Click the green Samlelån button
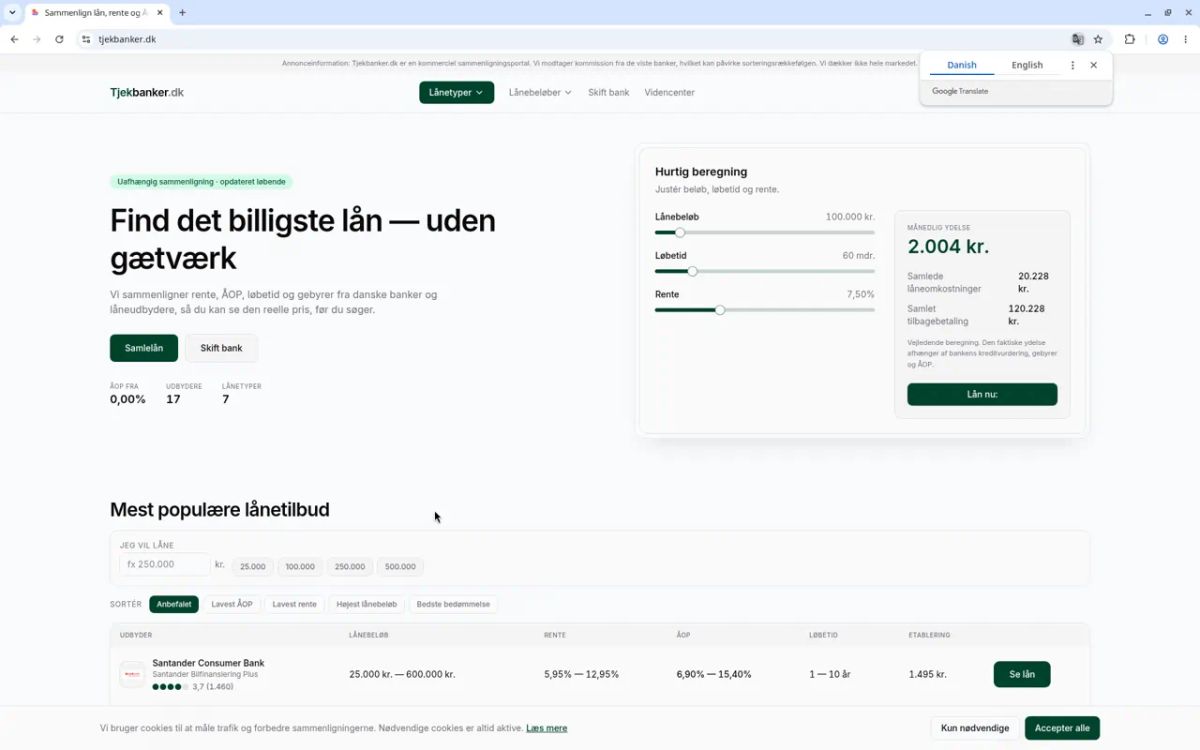The width and height of the screenshot is (1200, 750). (x=144, y=348)
